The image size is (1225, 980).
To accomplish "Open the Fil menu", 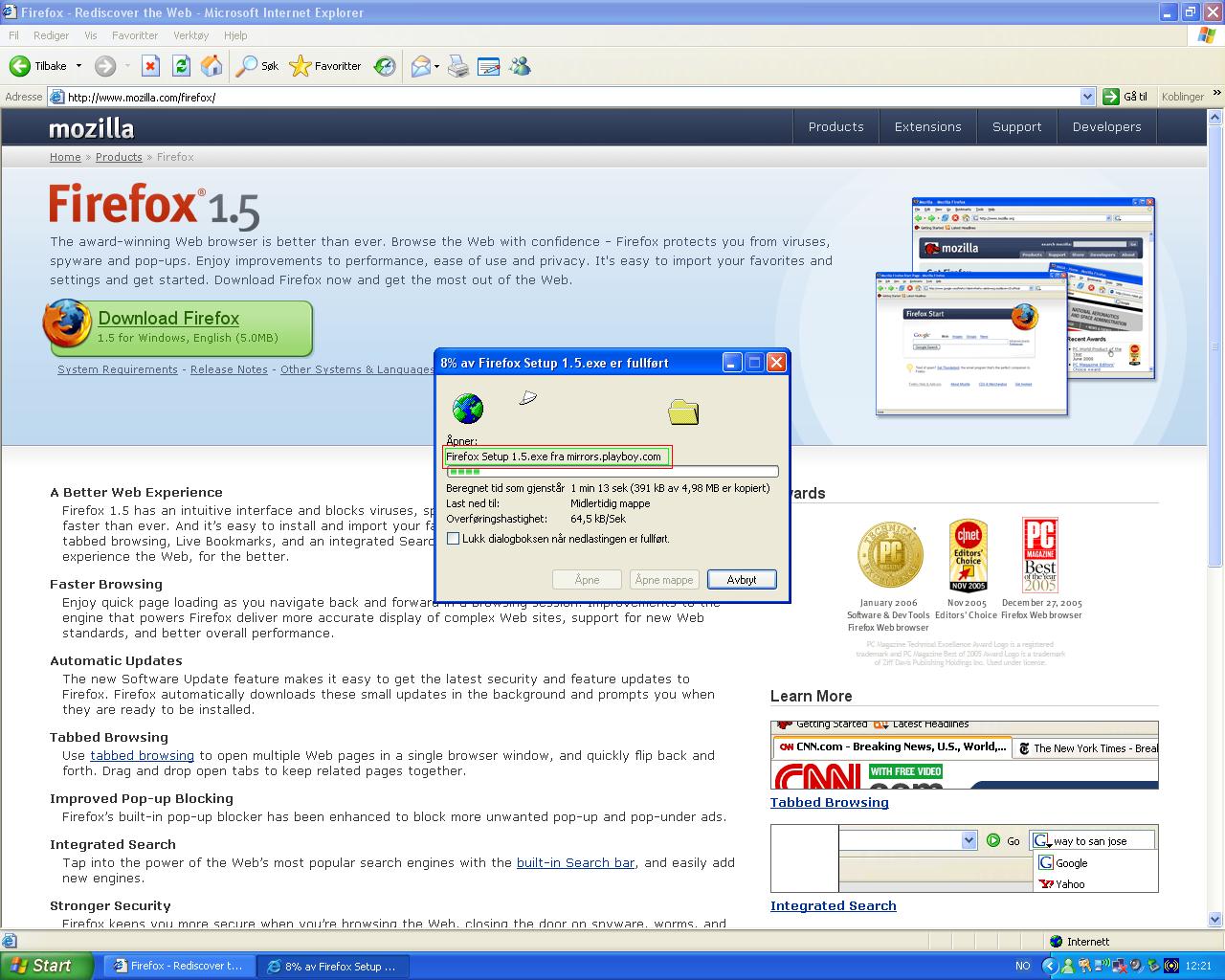I will (13, 35).
